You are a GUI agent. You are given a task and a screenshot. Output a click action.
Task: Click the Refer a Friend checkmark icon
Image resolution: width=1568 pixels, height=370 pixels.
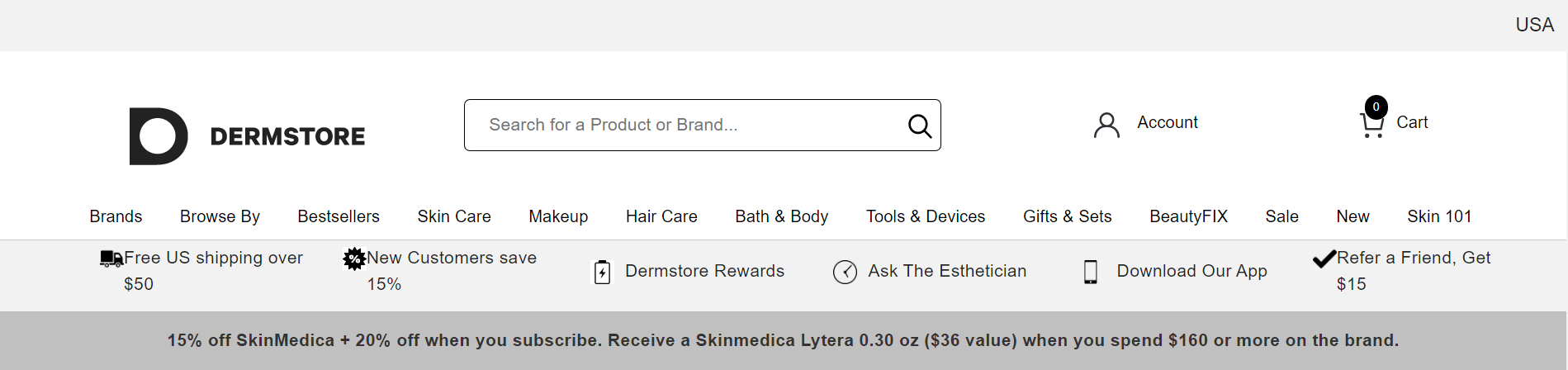1324,259
